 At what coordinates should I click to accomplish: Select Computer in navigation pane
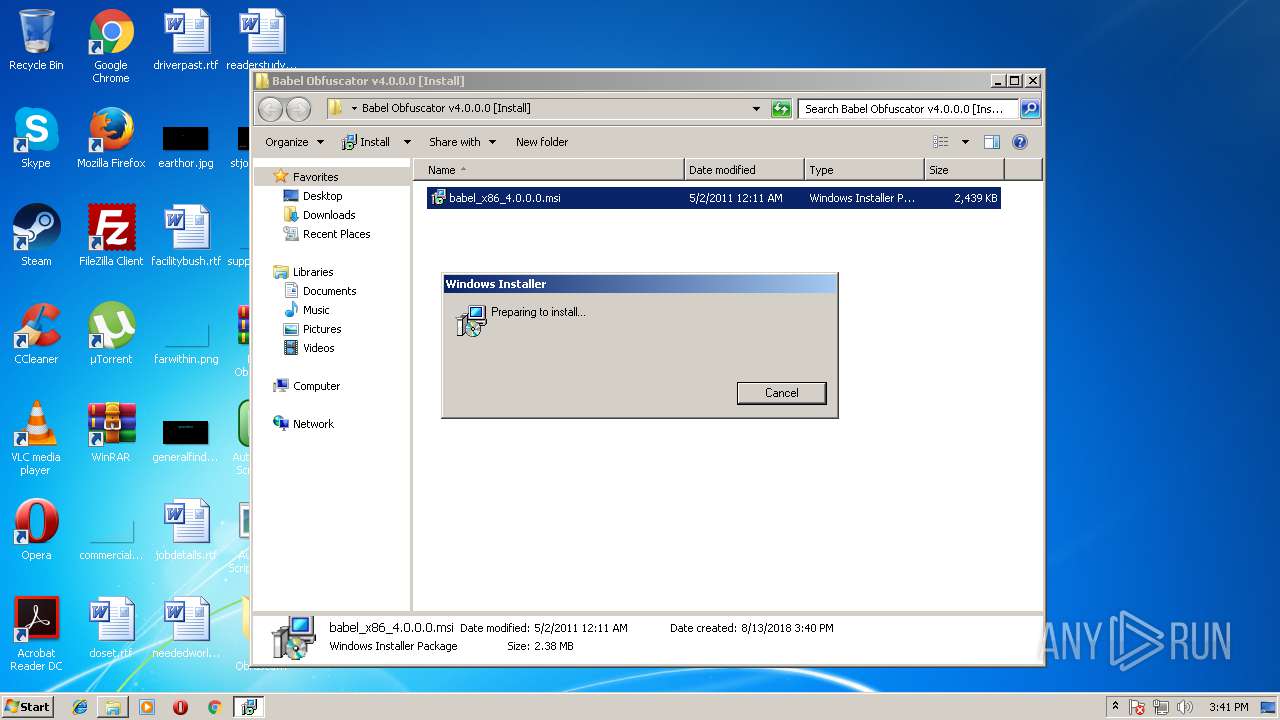316,386
